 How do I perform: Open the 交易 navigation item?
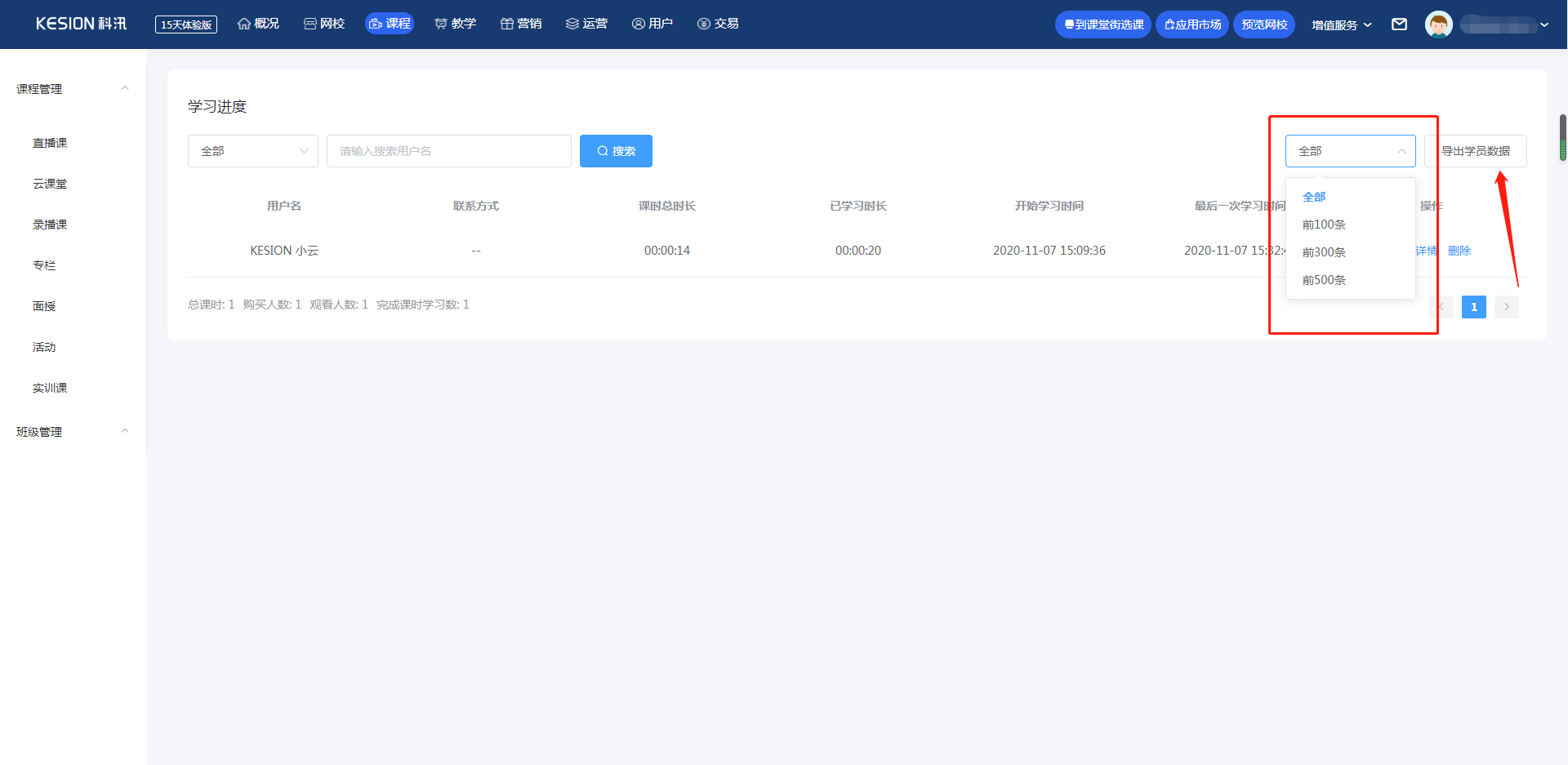click(x=718, y=24)
